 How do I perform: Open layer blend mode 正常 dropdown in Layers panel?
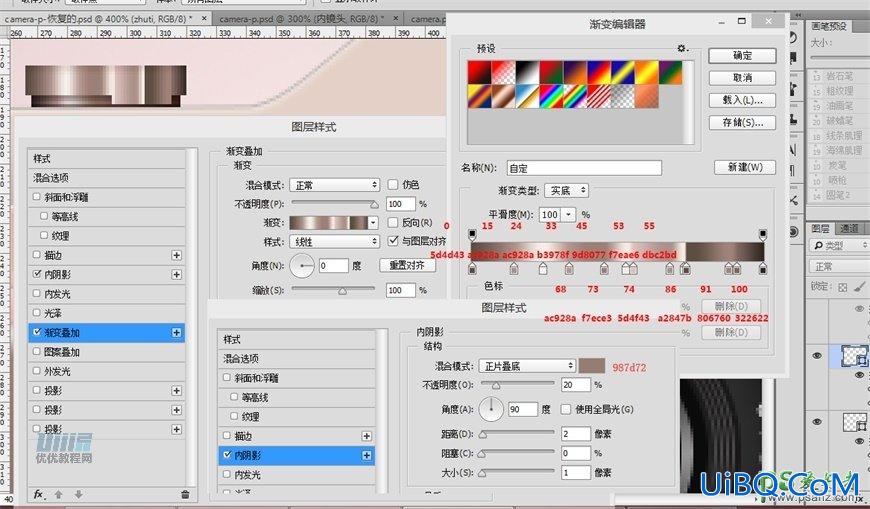point(839,266)
